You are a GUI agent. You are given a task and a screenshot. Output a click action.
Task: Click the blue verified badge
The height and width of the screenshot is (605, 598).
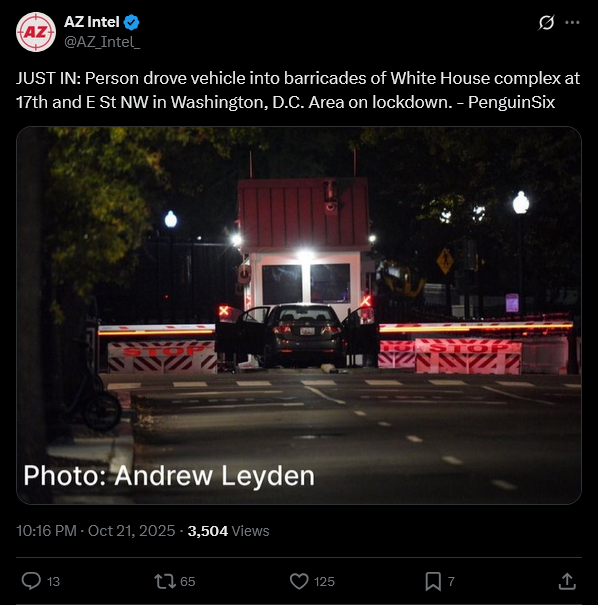click(x=132, y=22)
